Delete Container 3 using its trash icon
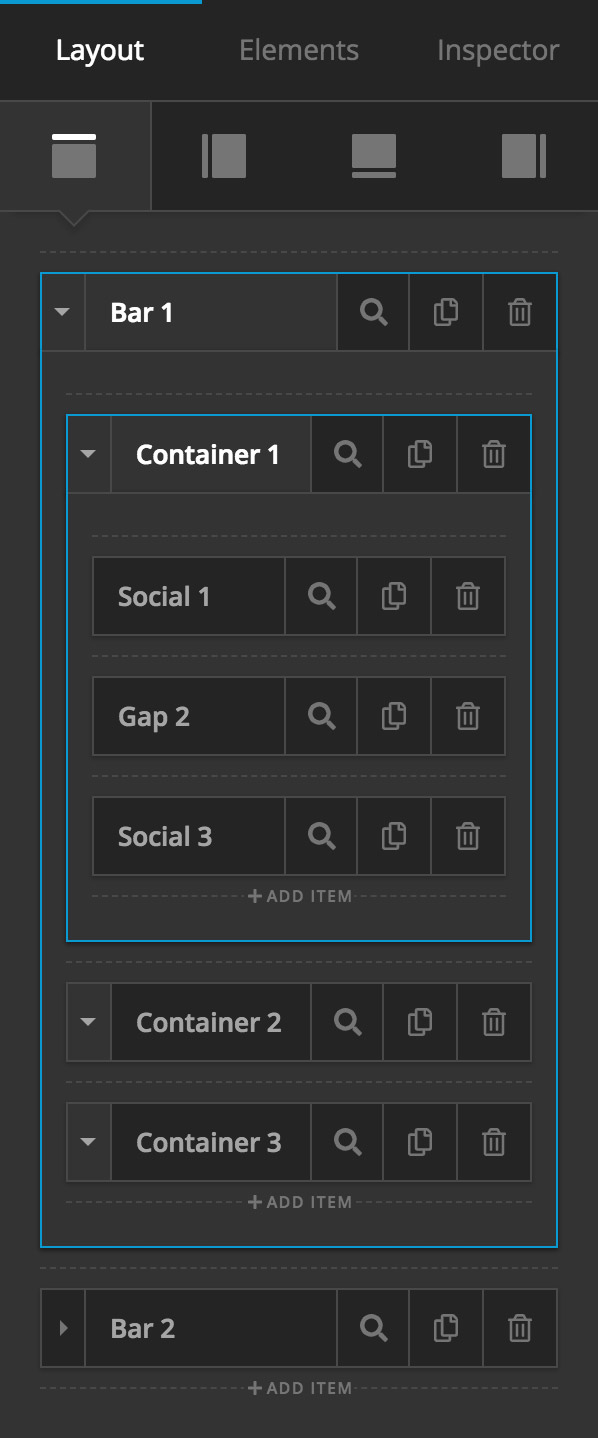 click(493, 1142)
